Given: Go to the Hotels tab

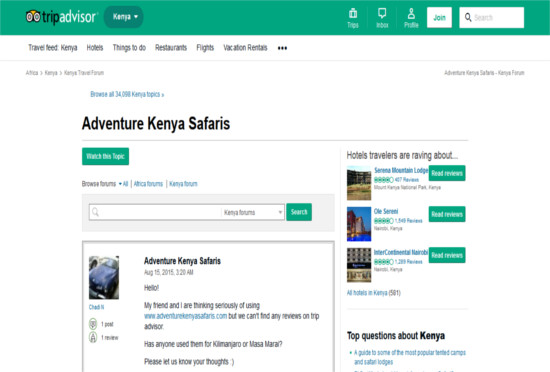Looking at the screenshot, I should pyautogui.click(x=95, y=48).
